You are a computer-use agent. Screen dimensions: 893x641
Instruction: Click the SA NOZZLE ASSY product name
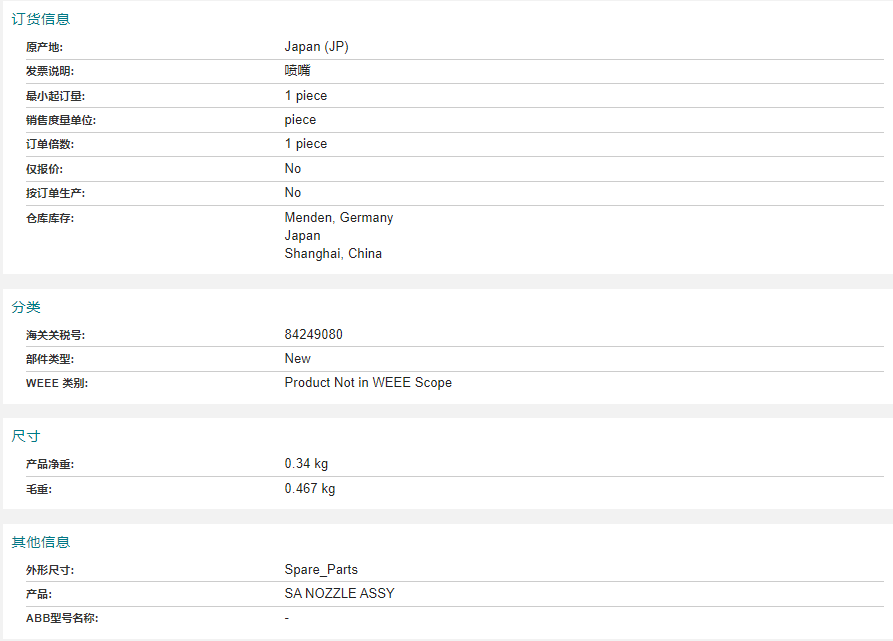(x=339, y=593)
